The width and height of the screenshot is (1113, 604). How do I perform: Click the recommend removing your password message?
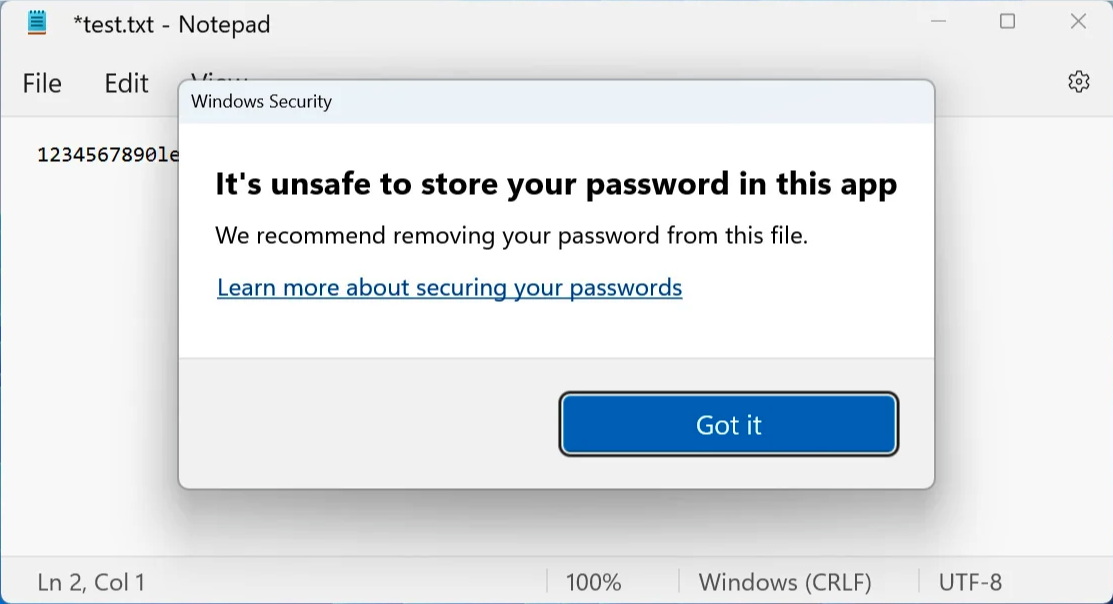click(x=511, y=235)
